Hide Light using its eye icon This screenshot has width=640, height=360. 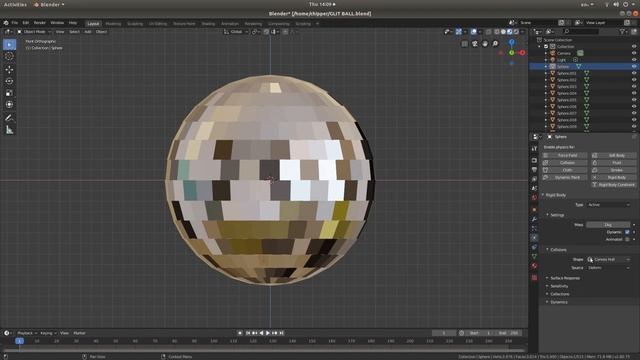pos(634,60)
